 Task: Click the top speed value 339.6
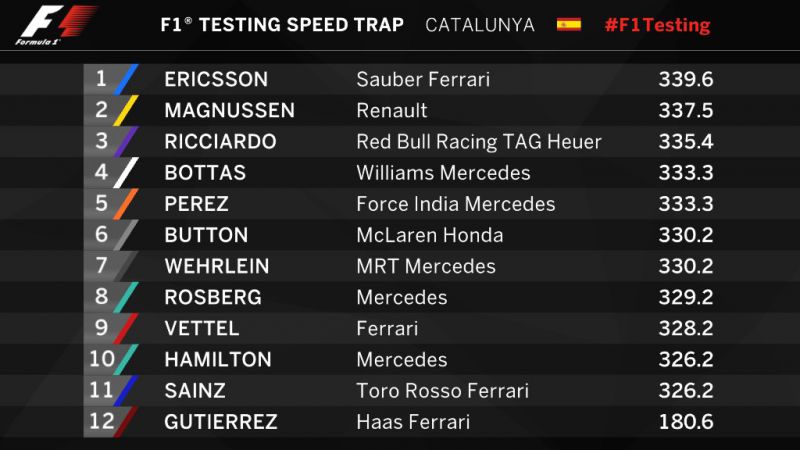coord(686,80)
